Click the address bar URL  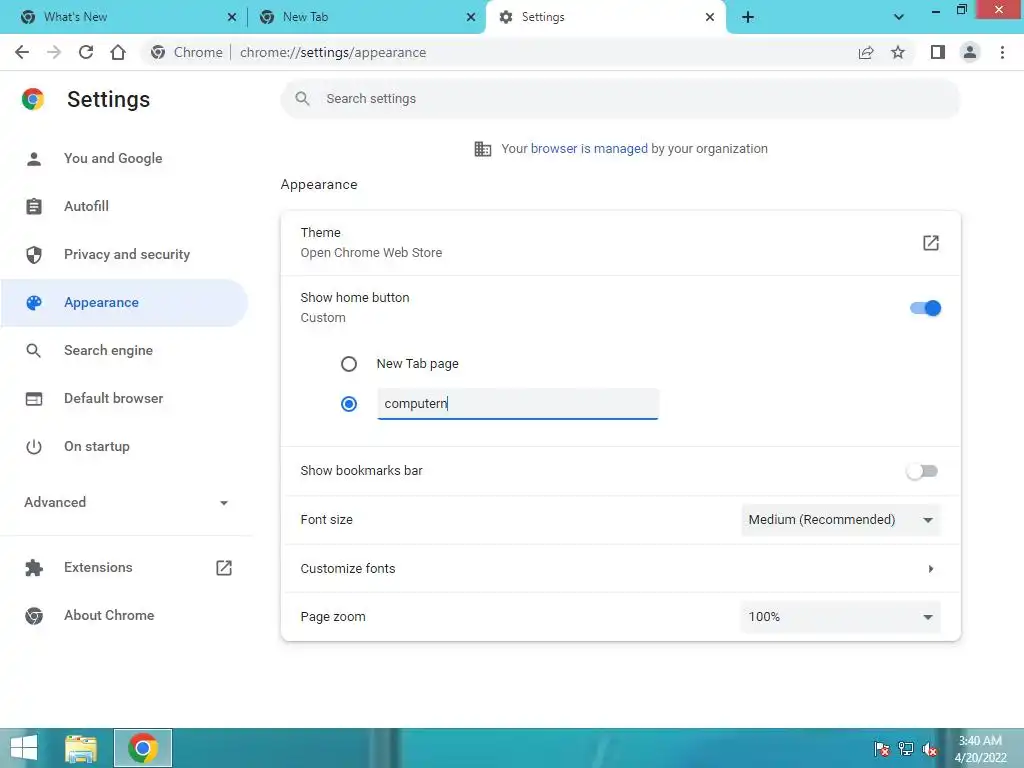333,52
